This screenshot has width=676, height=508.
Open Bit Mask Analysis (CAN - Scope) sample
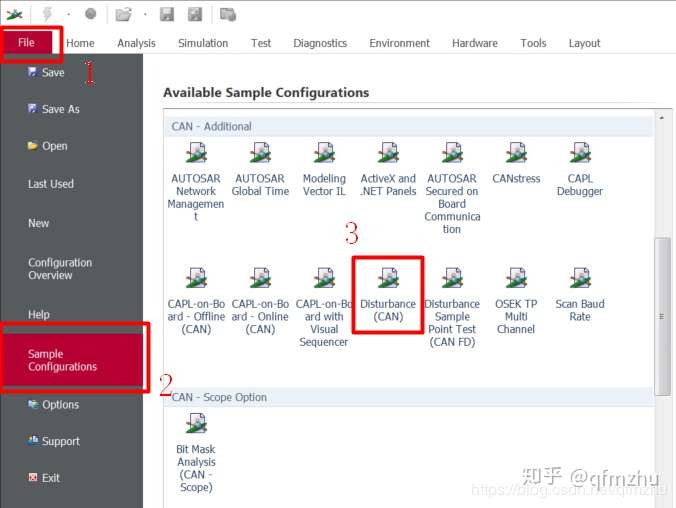(196, 453)
